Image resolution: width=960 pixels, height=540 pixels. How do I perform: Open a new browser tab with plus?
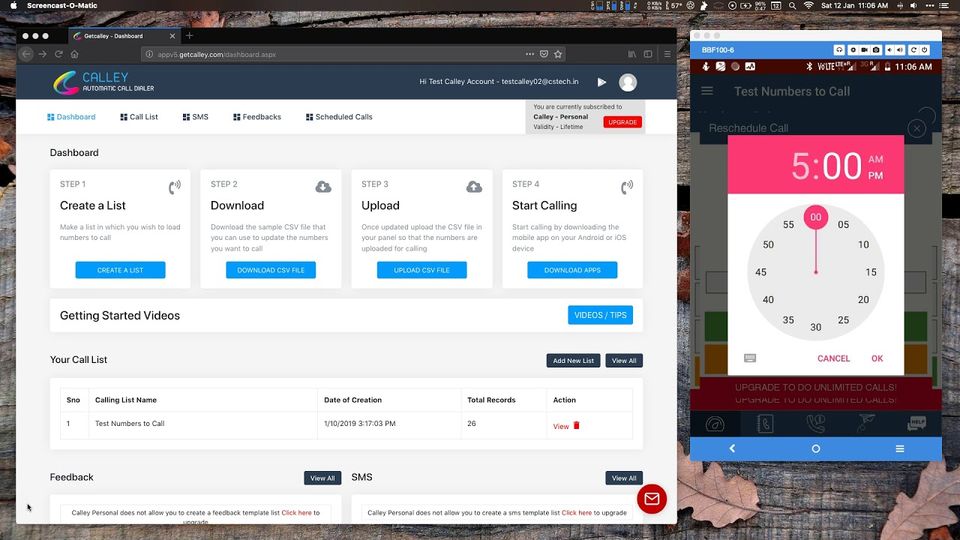point(189,36)
